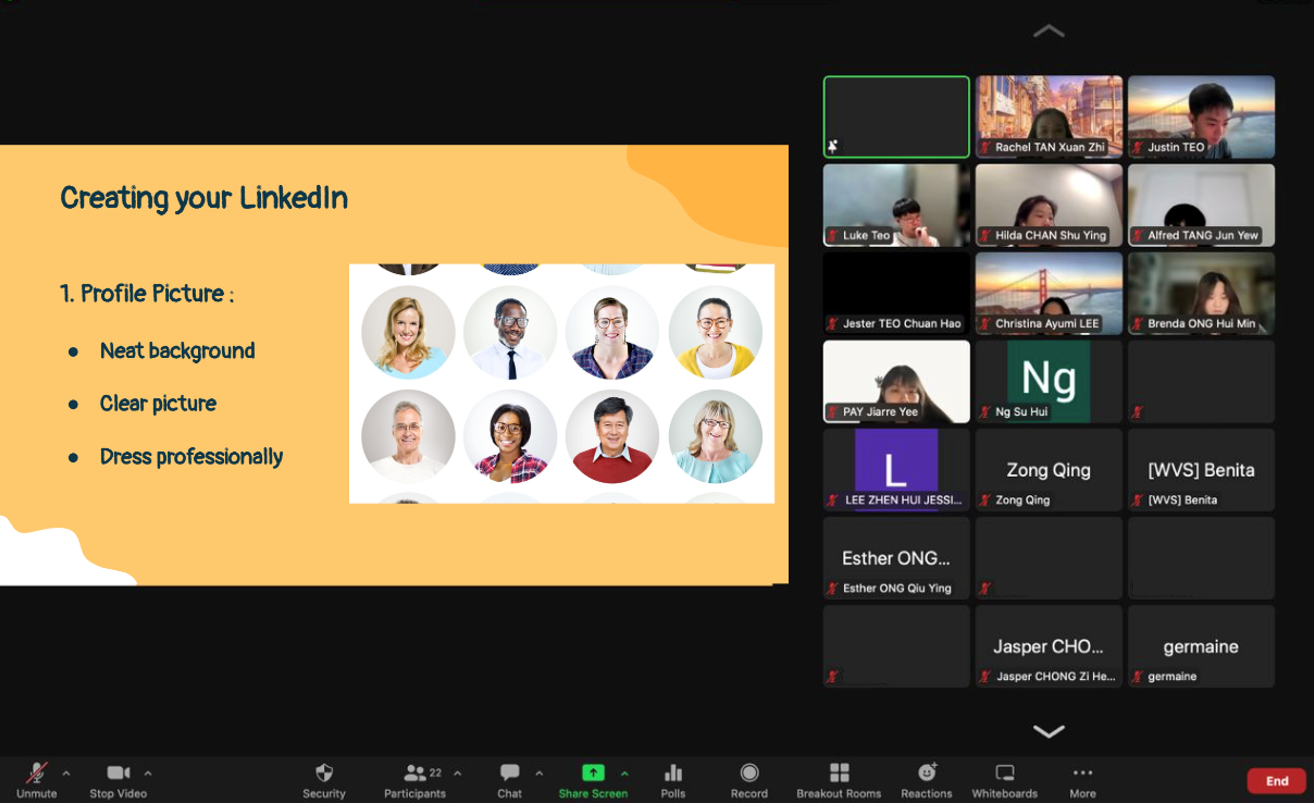Viewport: 1314px width, 803px height.
Task: Select Christina Ayumi LEE video tile
Action: click(x=1049, y=293)
